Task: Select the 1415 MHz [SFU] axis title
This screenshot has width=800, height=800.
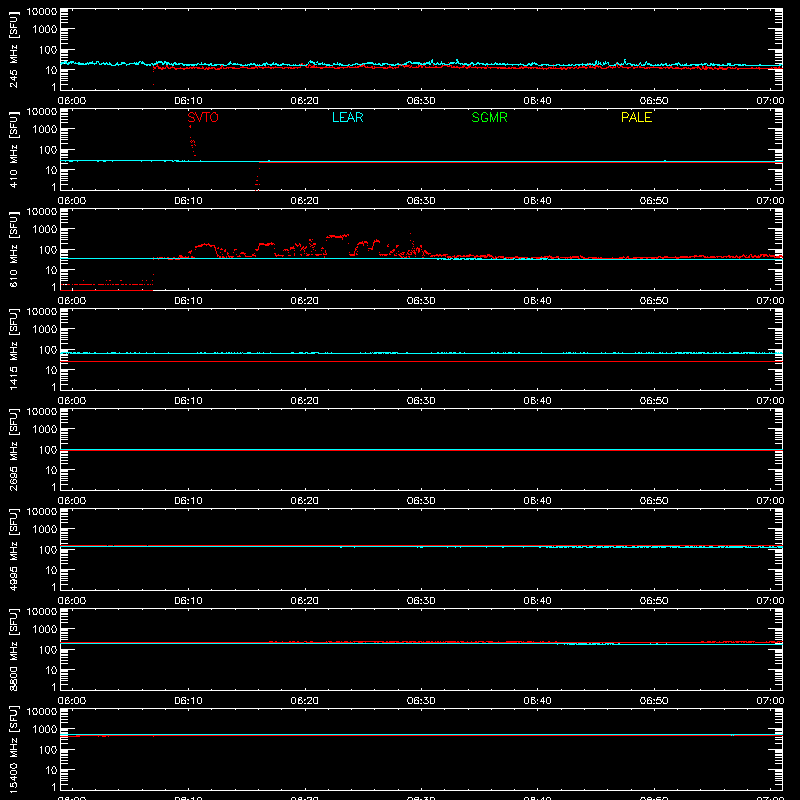Action: coord(14,349)
